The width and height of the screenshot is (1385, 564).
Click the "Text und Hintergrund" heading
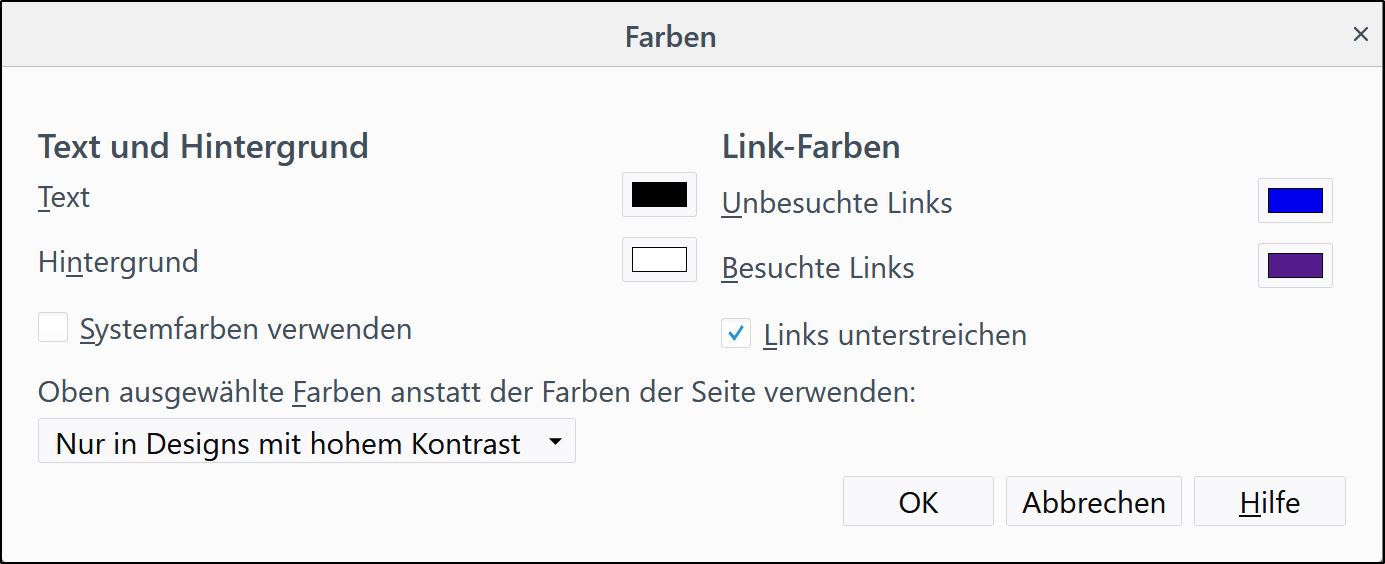click(x=203, y=147)
